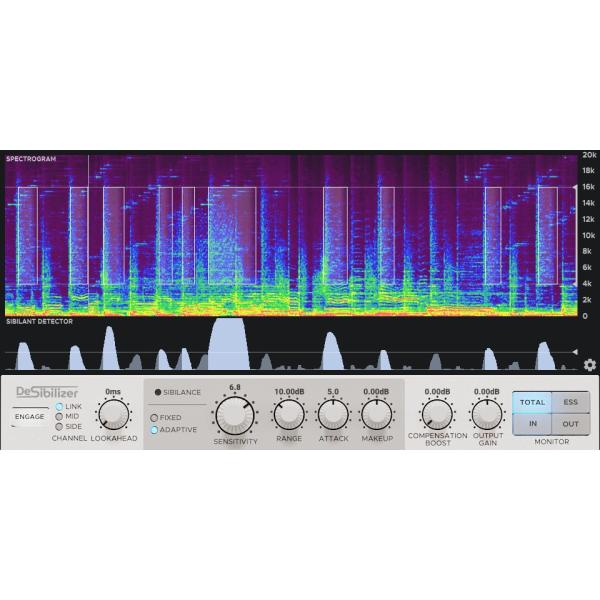Click the DeSibilizer logo
This screenshot has width=600, height=600.
coord(47,392)
